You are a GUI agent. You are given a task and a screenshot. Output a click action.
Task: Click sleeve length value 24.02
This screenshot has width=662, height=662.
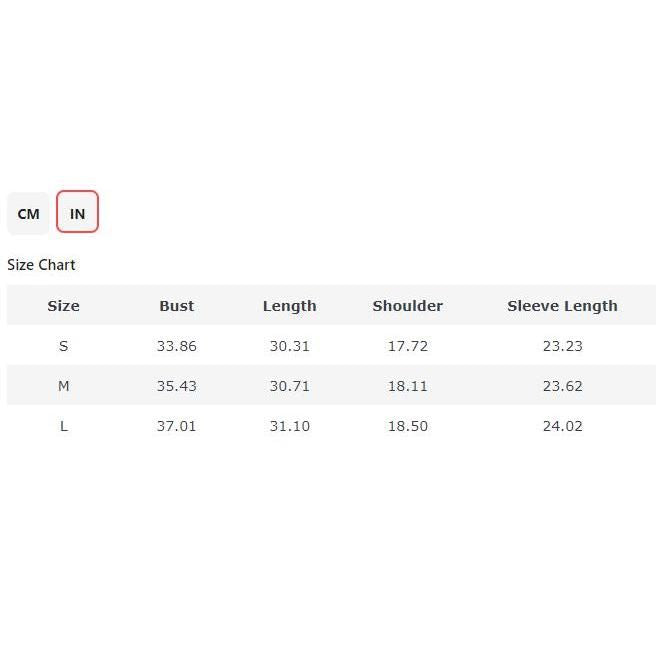click(x=562, y=426)
